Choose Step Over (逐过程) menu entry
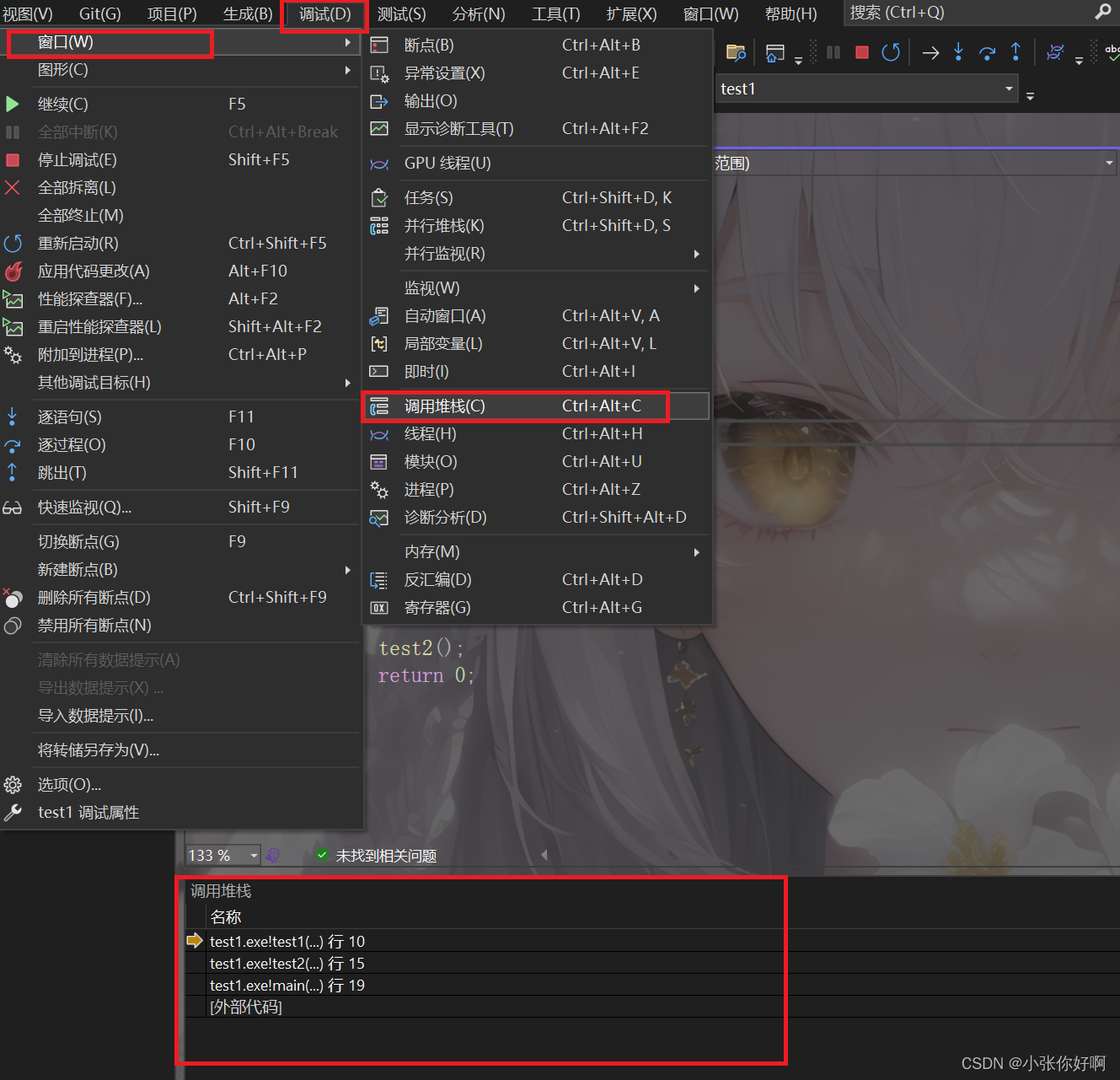The width and height of the screenshot is (1120, 1080). click(181, 445)
